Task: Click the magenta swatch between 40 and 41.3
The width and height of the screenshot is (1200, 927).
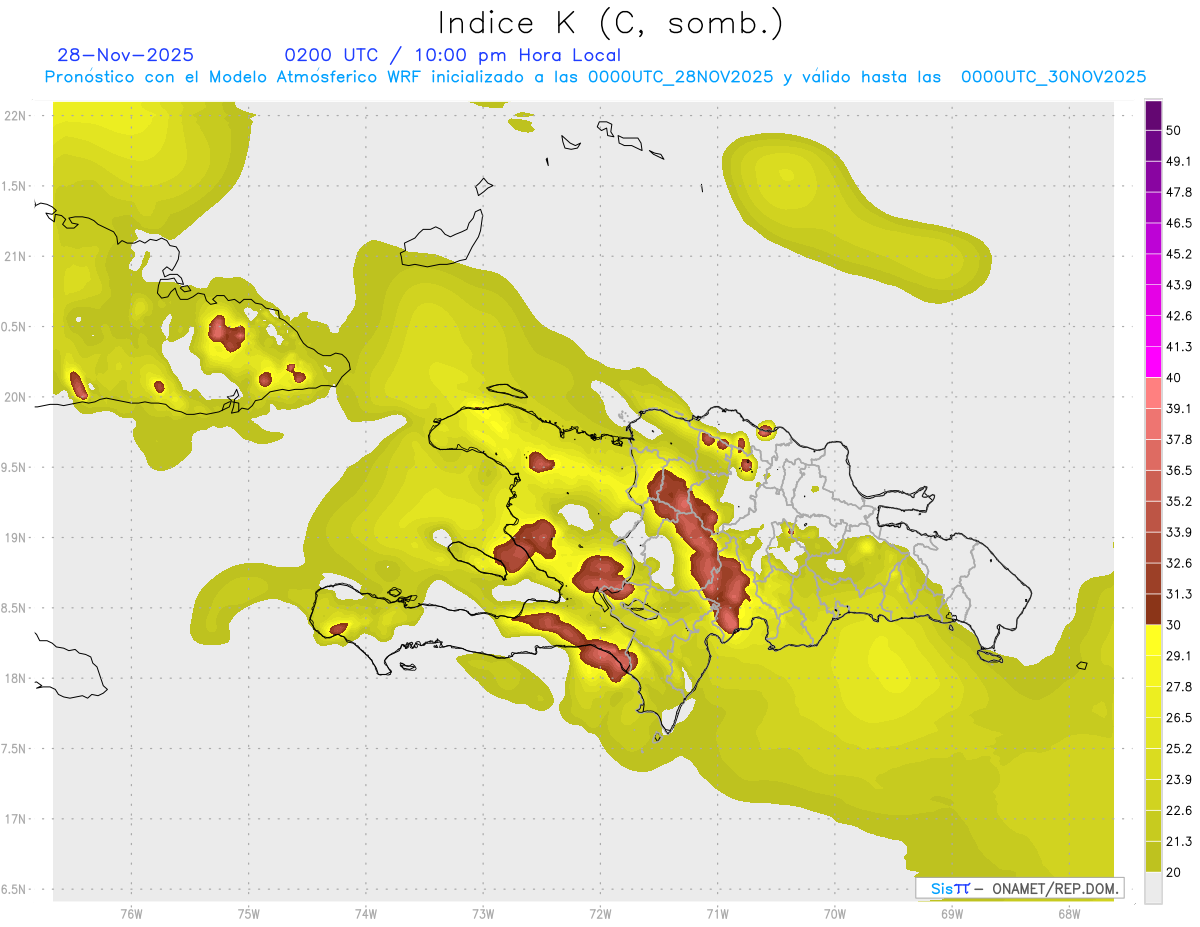Action: tap(1154, 362)
